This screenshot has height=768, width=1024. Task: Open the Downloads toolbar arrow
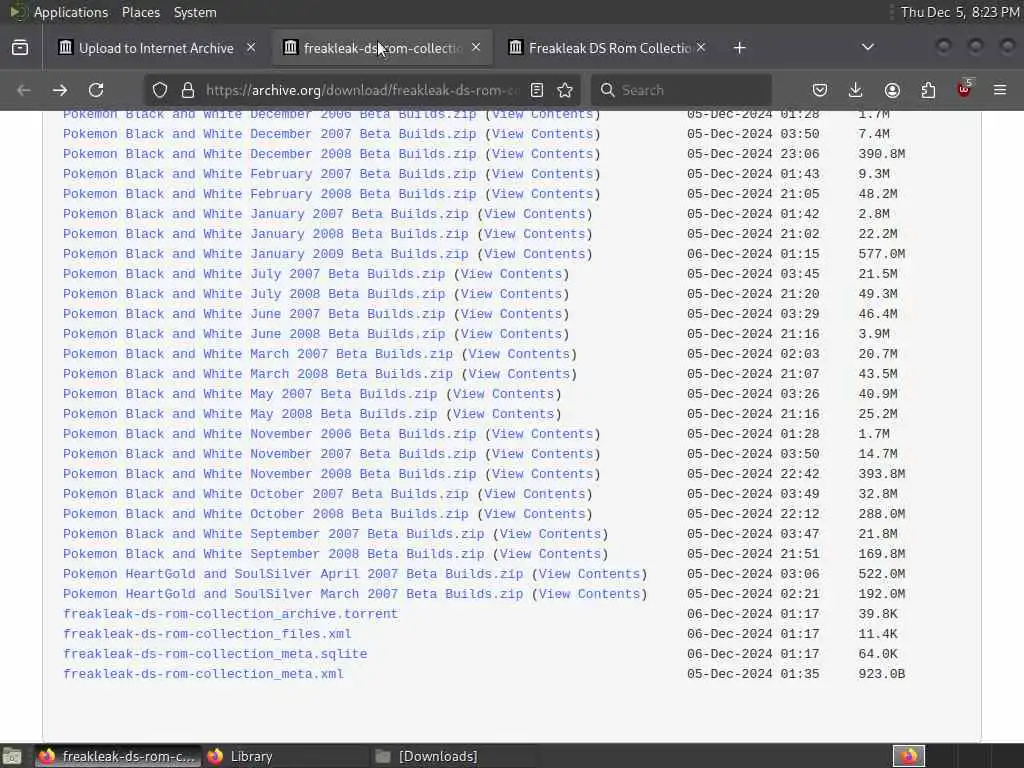[x=856, y=90]
